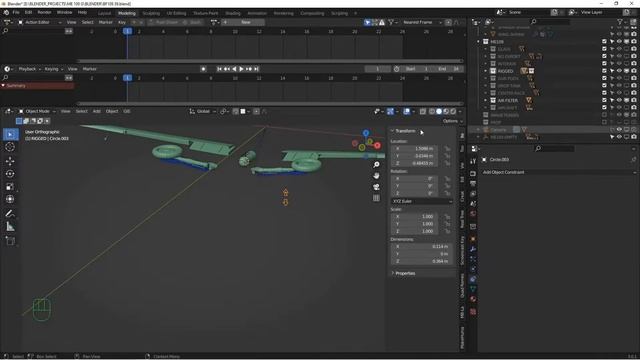
Task: Toggle exclude checkbox for ME109 collection
Action: (x=604, y=42)
